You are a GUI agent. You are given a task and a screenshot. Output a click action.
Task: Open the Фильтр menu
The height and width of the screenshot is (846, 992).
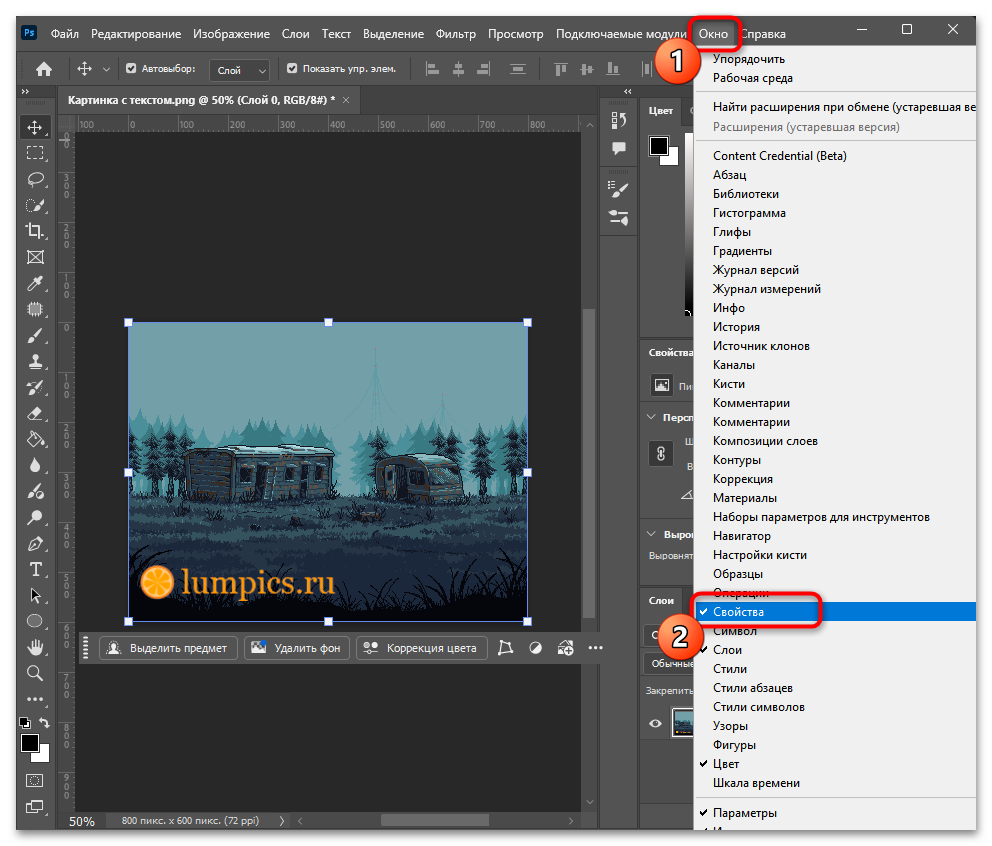(456, 34)
